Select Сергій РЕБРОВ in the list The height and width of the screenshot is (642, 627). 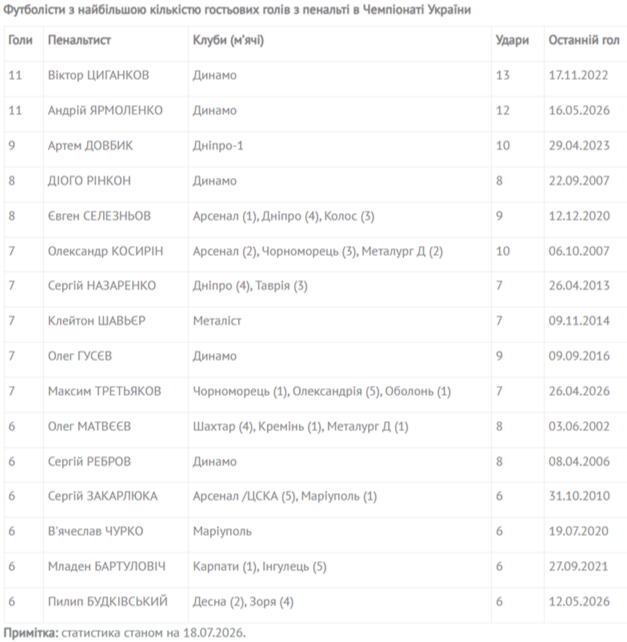point(89,461)
